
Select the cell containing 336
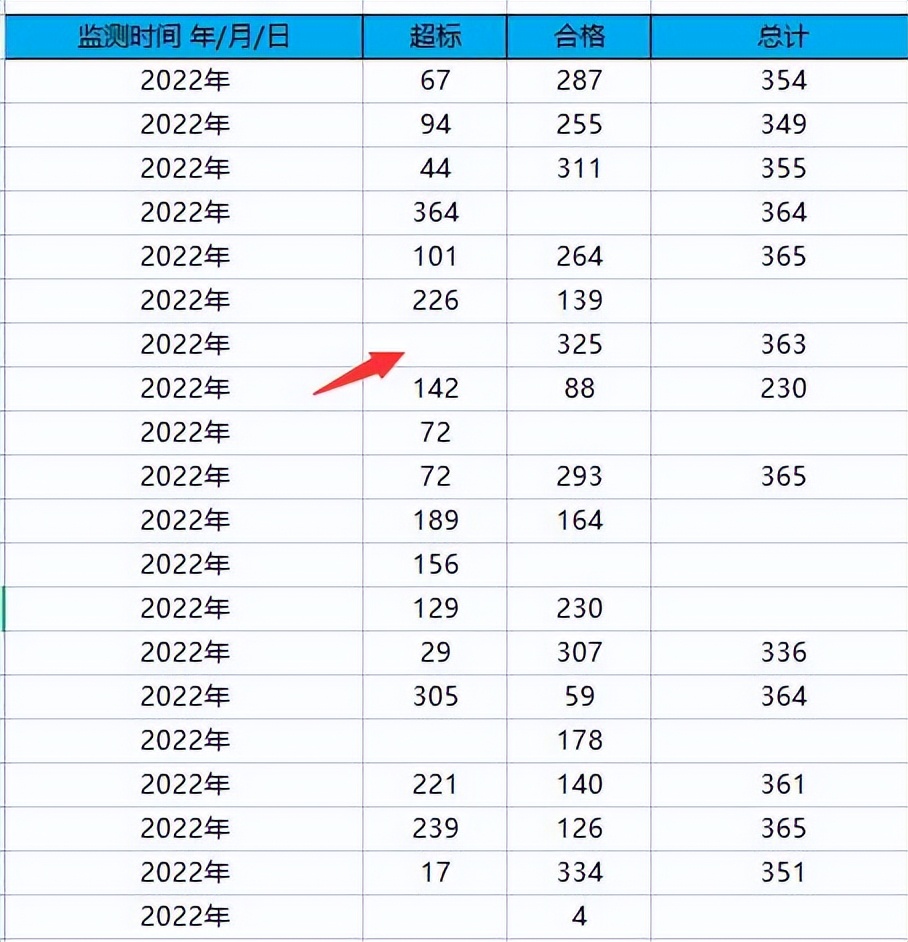(x=779, y=652)
